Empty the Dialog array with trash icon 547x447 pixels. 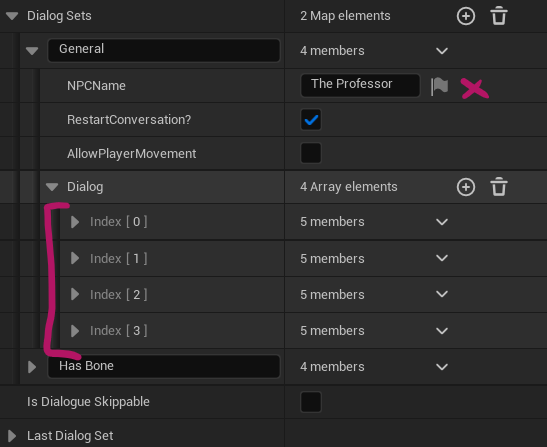coord(499,187)
